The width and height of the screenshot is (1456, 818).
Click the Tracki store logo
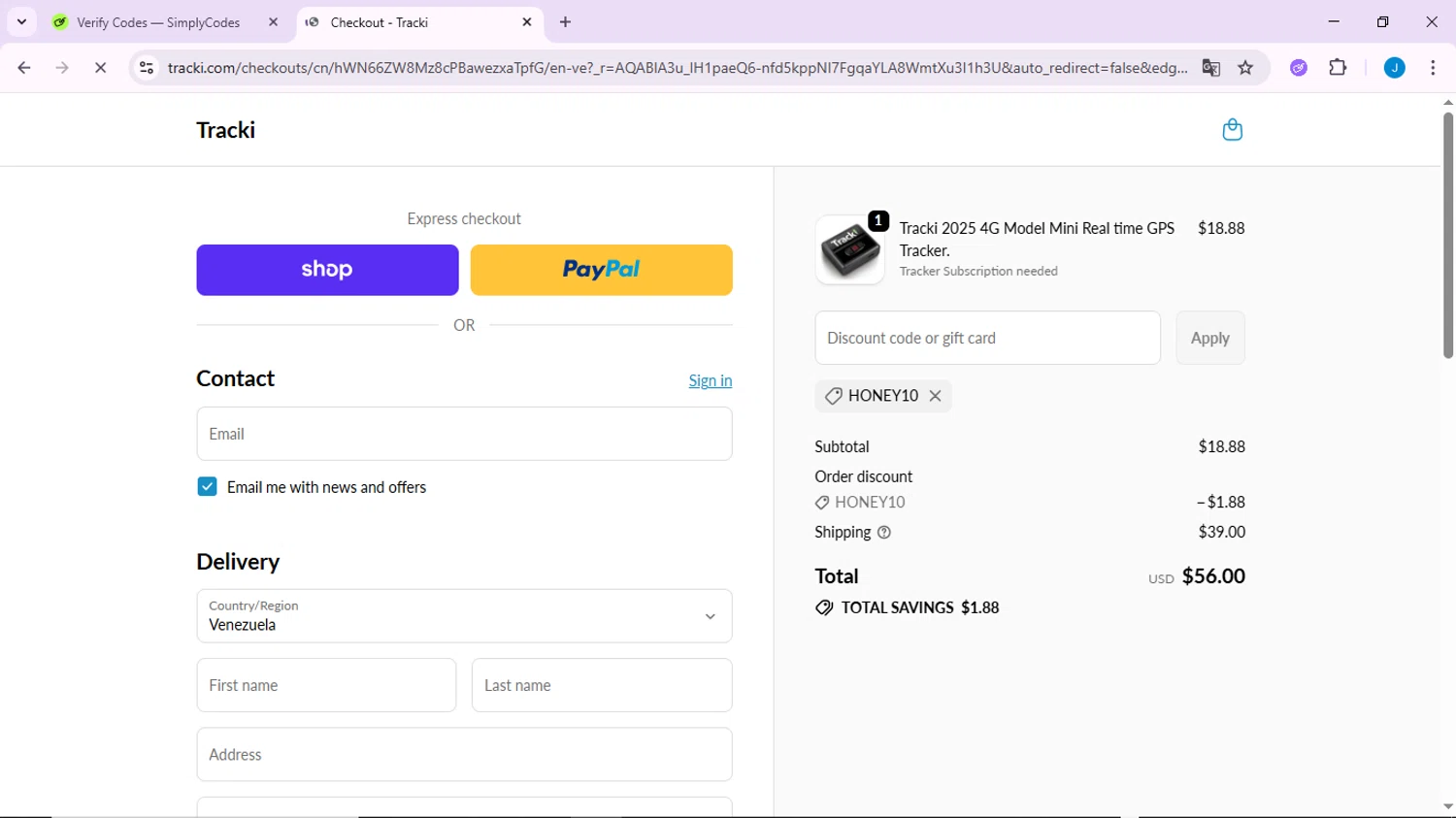click(225, 130)
